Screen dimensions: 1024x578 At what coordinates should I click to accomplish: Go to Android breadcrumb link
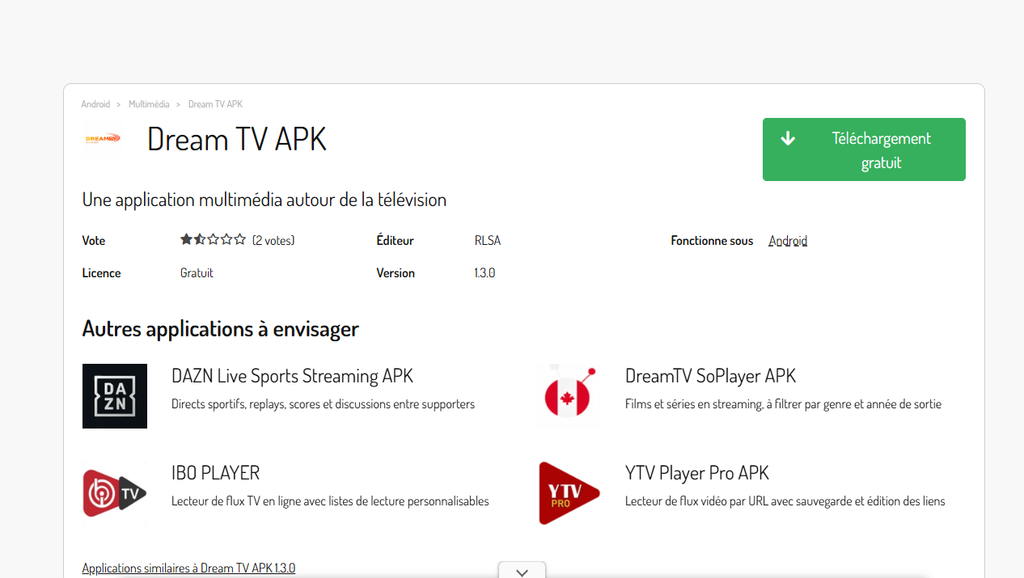tap(95, 104)
